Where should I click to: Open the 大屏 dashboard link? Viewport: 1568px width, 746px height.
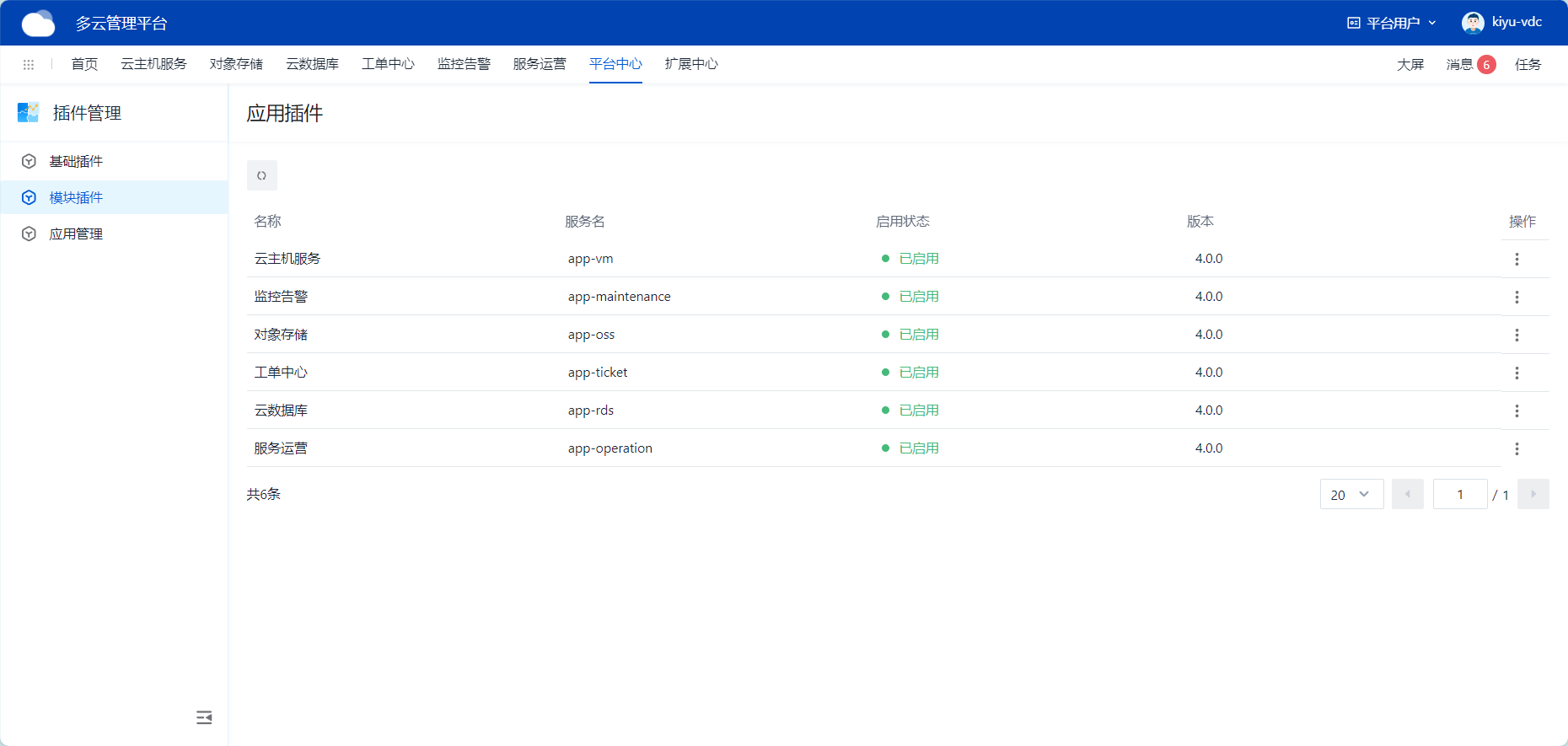[x=1410, y=65]
